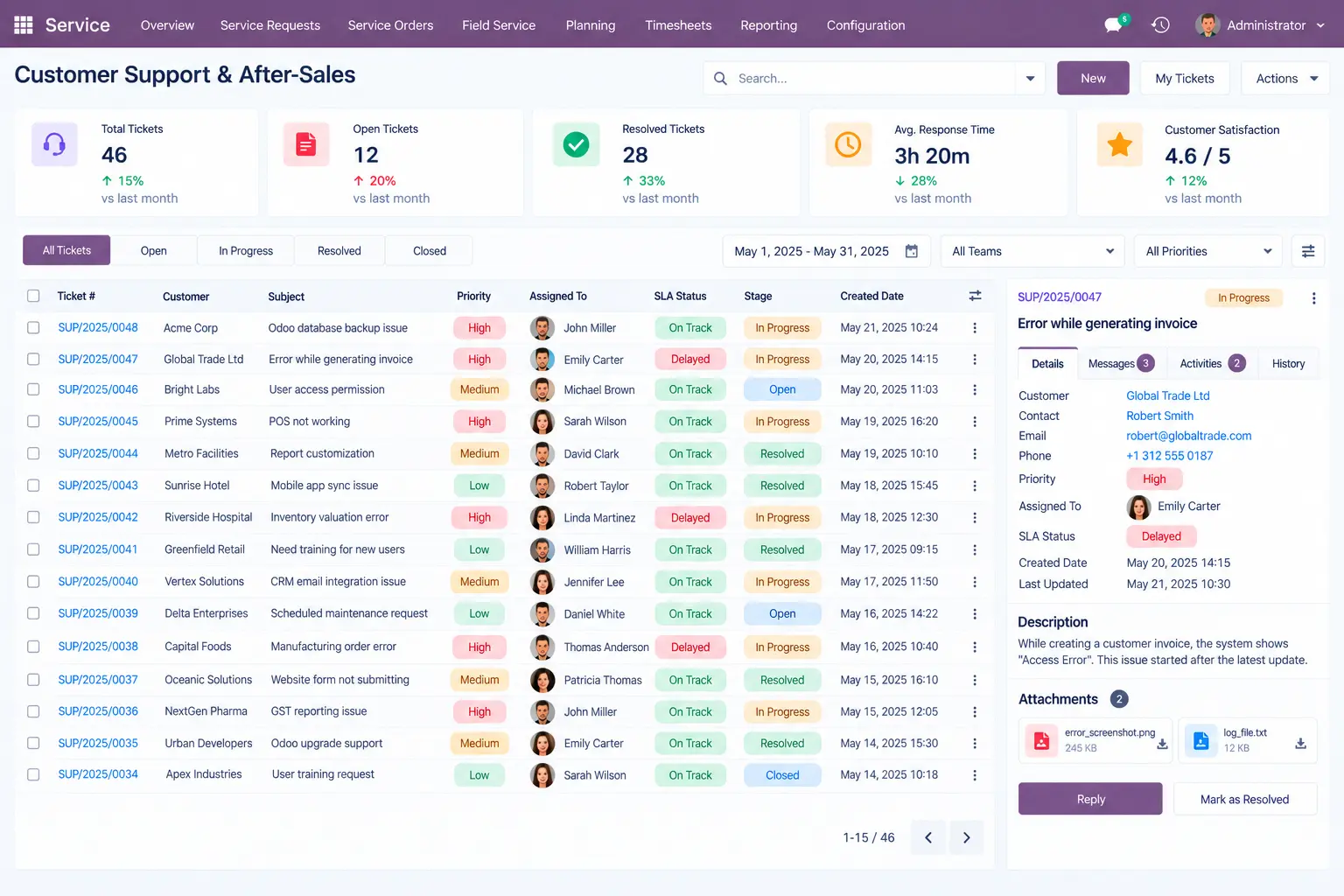Viewport: 1344px width, 896px height.
Task: Open ticket link SUP/2025/0045
Action: (98, 421)
